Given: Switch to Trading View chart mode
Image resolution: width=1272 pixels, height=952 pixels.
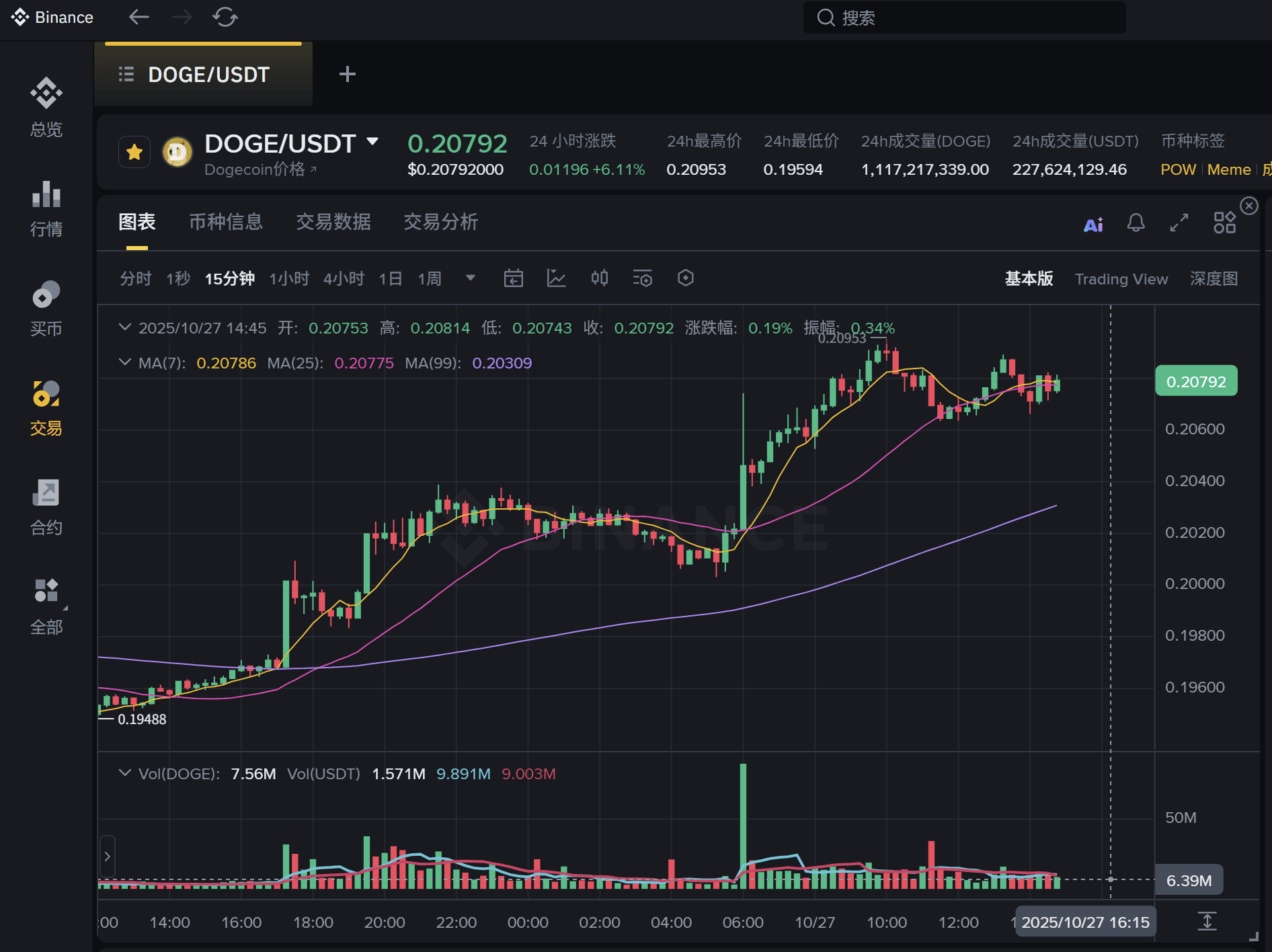Looking at the screenshot, I should click(1121, 278).
